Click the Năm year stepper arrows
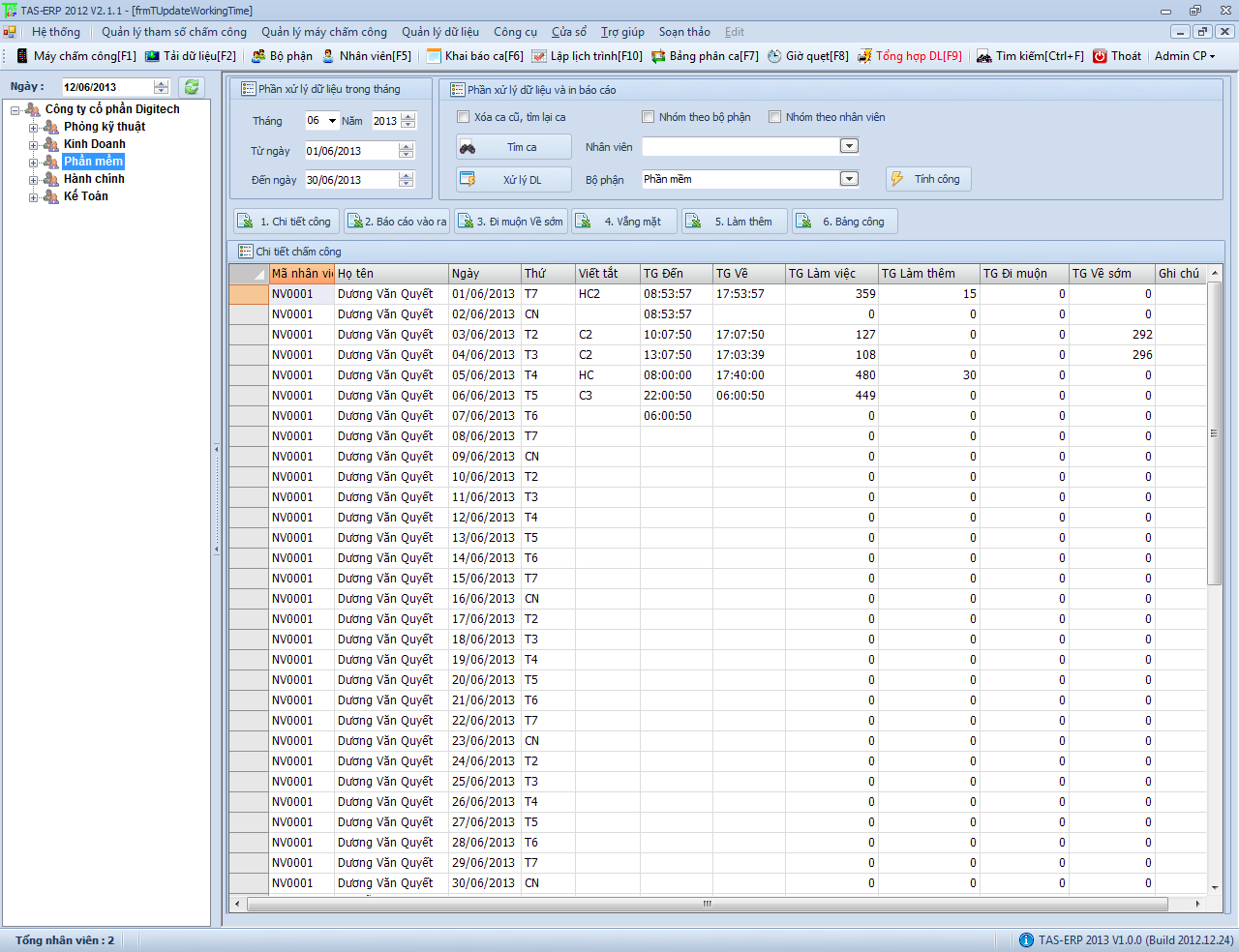Image resolution: width=1239 pixels, height=952 pixels. [x=408, y=121]
